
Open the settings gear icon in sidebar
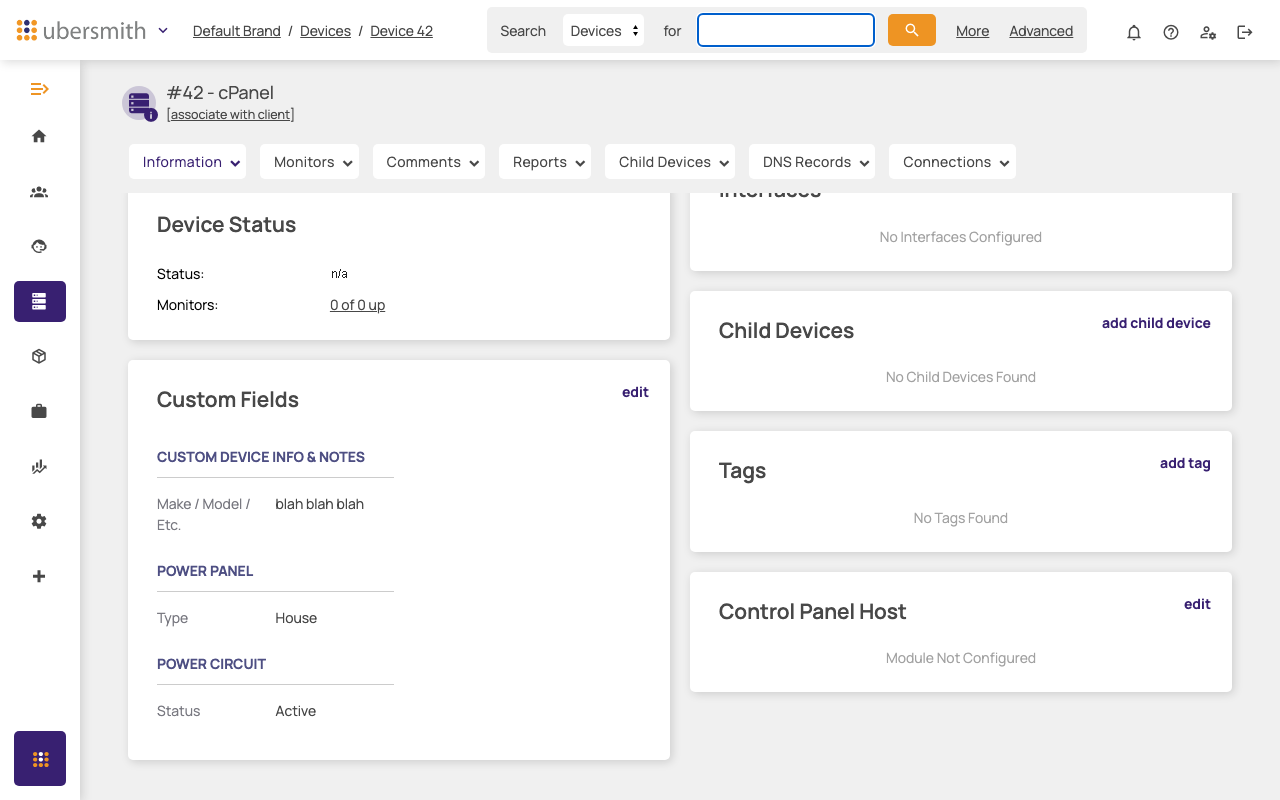(x=39, y=521)
